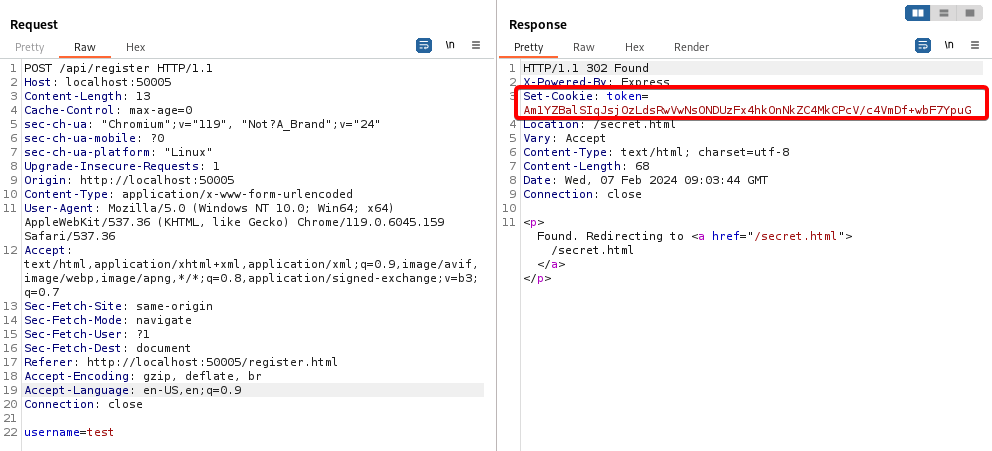Select the Raw tab in Request
The image size is (992, 451).
[85, 47]
